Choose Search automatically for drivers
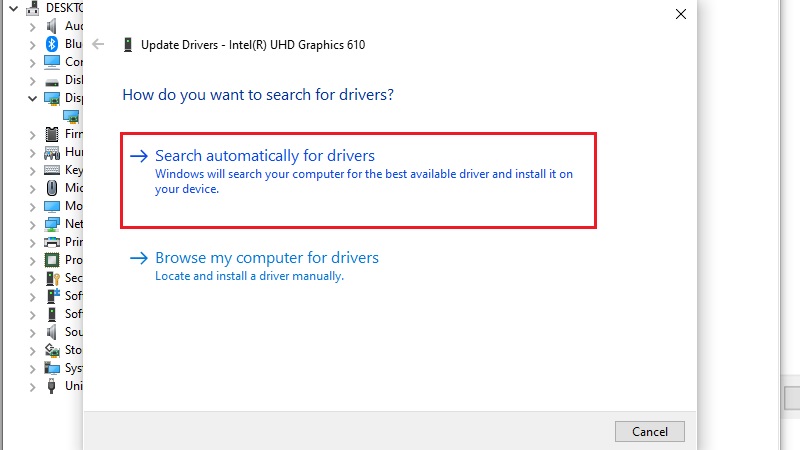 click(358, 181)
